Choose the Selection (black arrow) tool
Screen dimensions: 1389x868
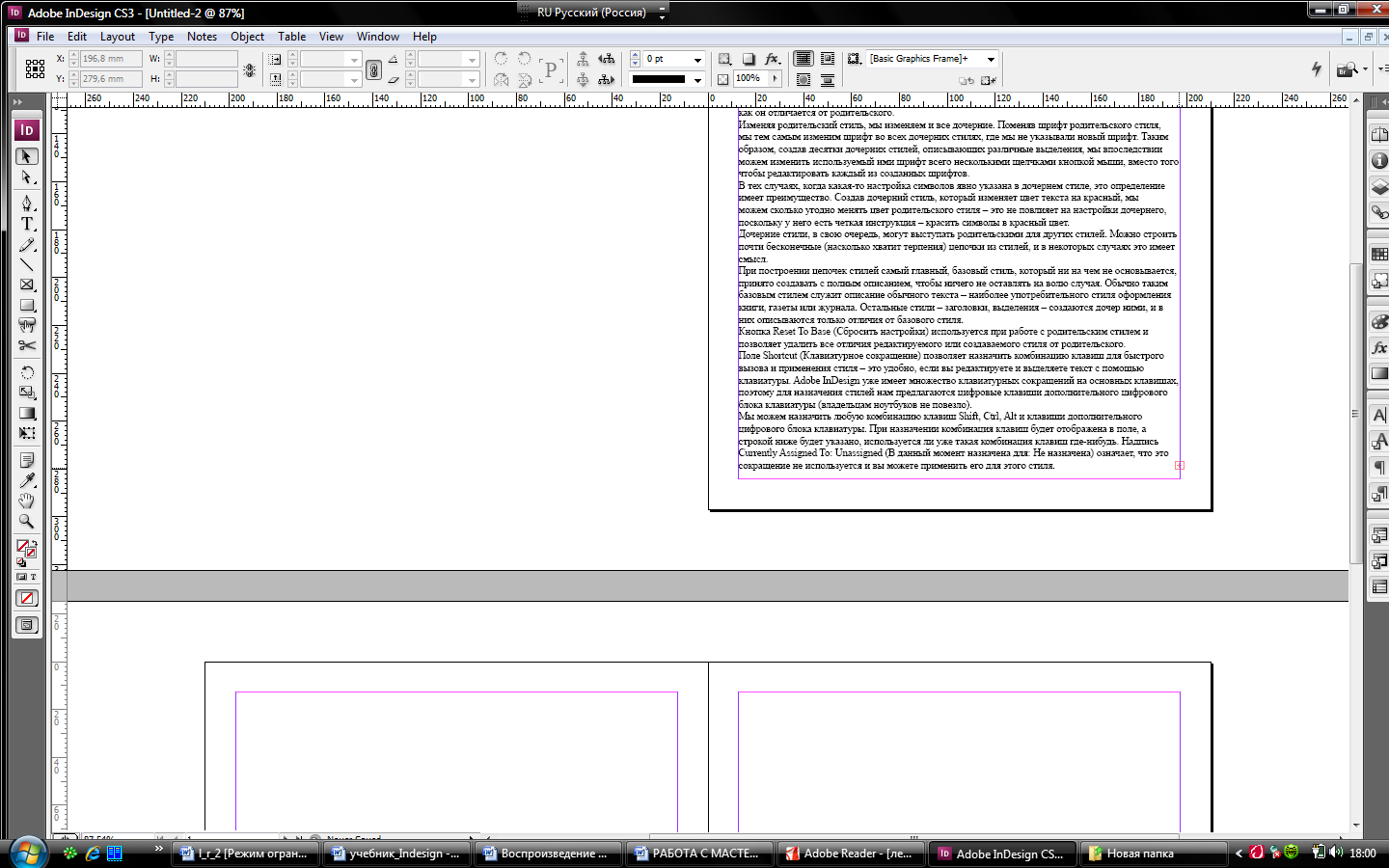tap(27, 156)
